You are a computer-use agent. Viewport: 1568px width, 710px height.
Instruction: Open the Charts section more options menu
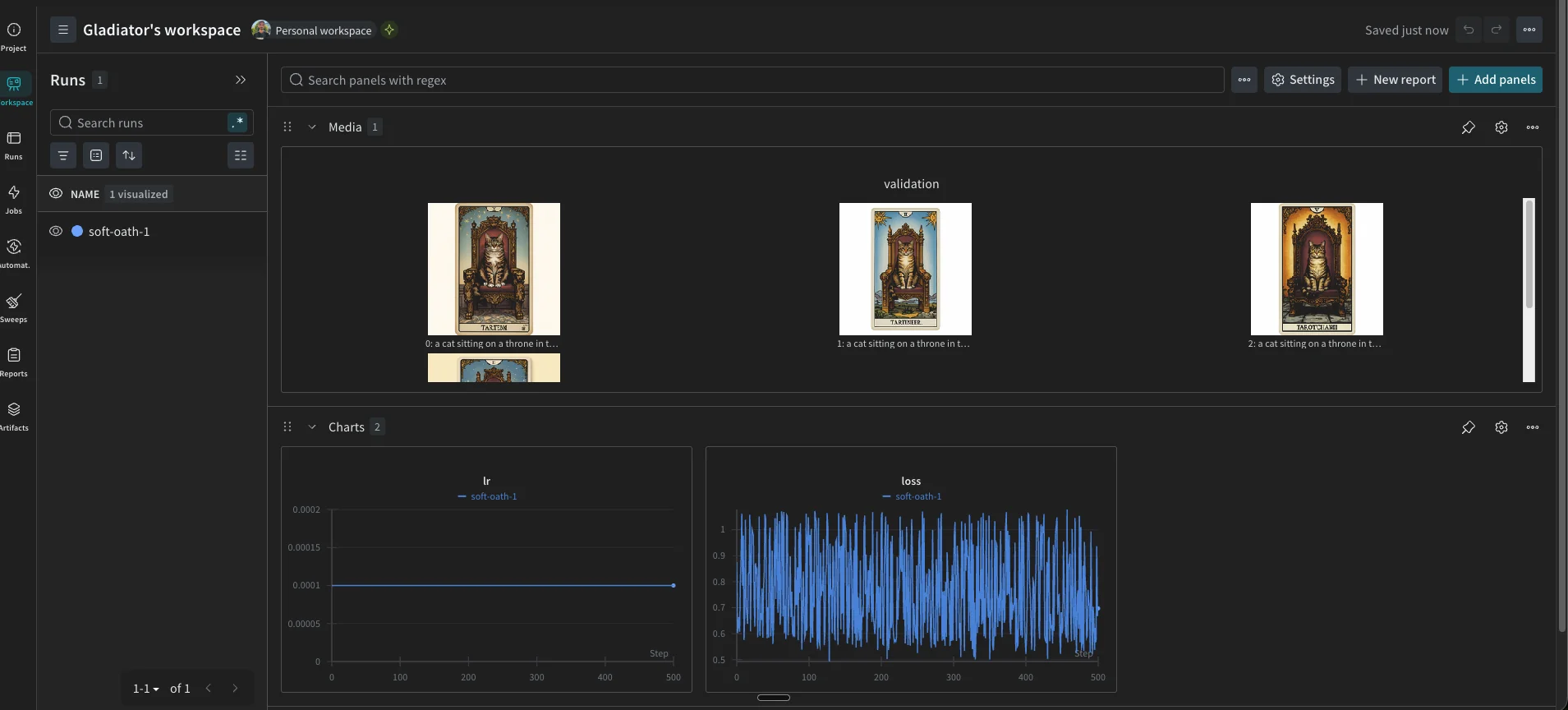tap(1533, 427)
